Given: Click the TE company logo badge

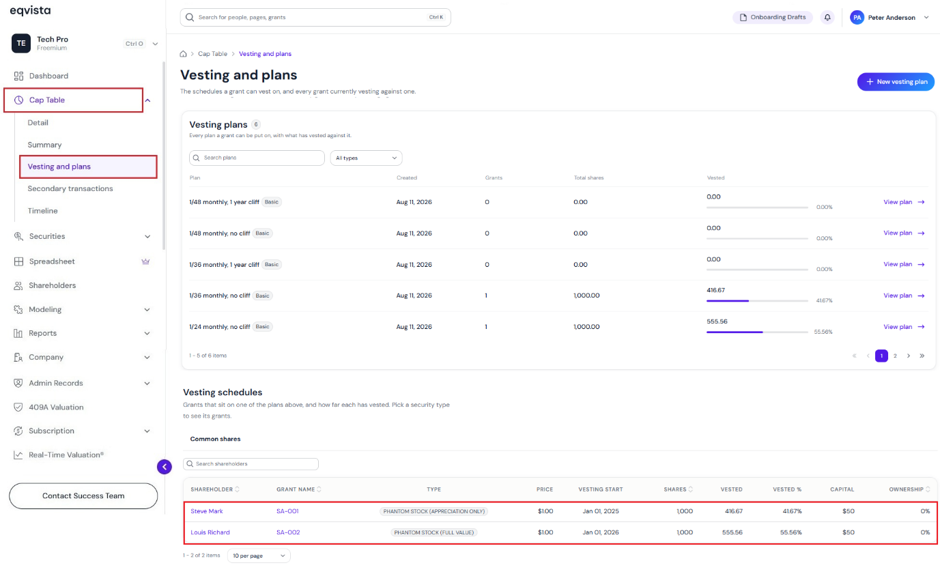Looking at the screenshot, I should point(21,43).
